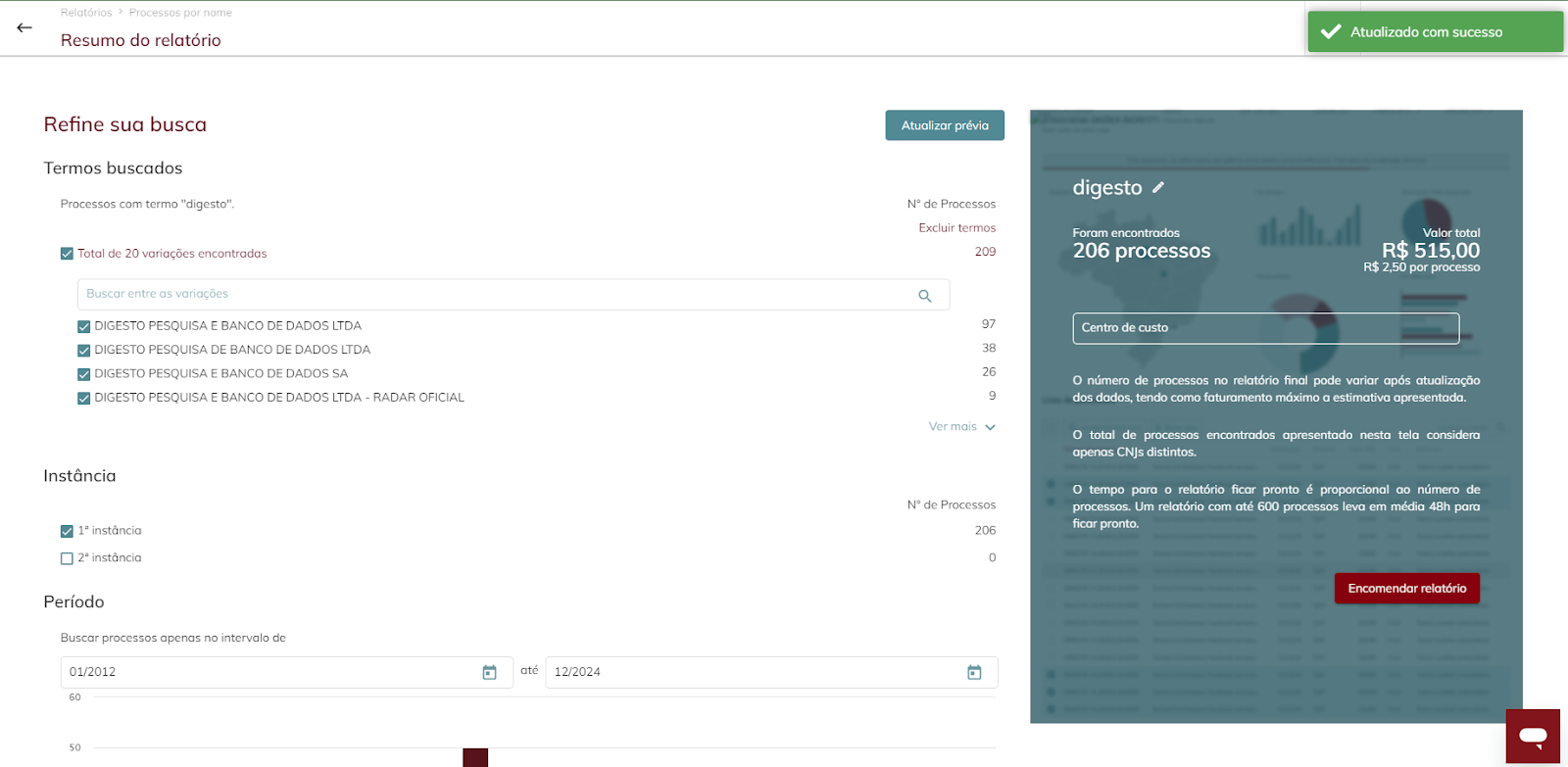The image size is (1568, 767).
Task: Click the success checkmark in the notification
Action: pyautogui.click(x=1331, y=31)
